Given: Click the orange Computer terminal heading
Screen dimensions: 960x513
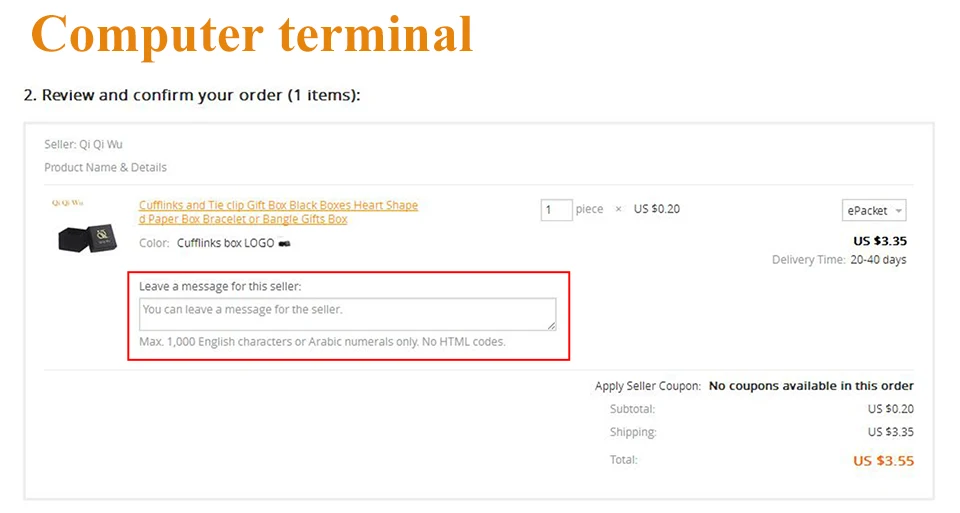Looking at the screenshot, I should (252, 35).
